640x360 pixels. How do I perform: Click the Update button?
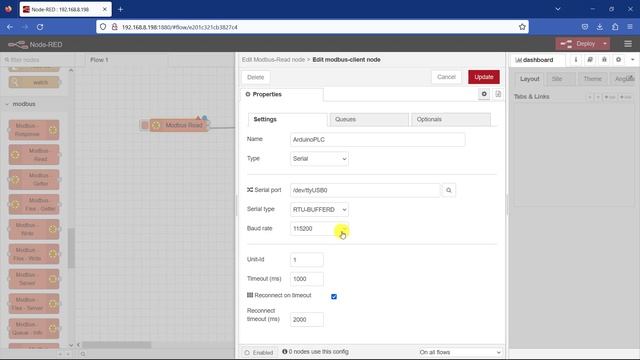484,77
